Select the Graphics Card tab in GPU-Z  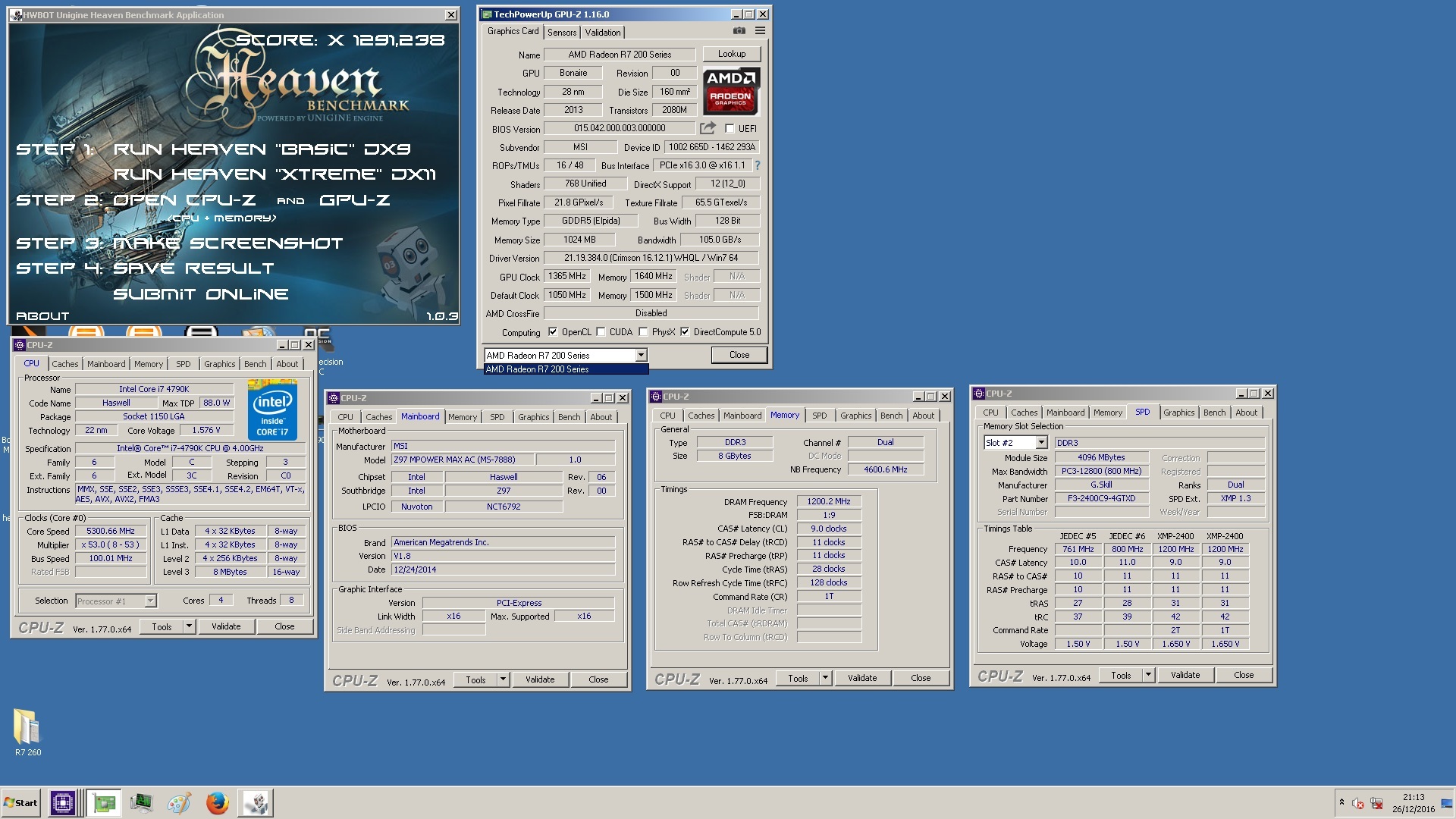coord(513,31)
